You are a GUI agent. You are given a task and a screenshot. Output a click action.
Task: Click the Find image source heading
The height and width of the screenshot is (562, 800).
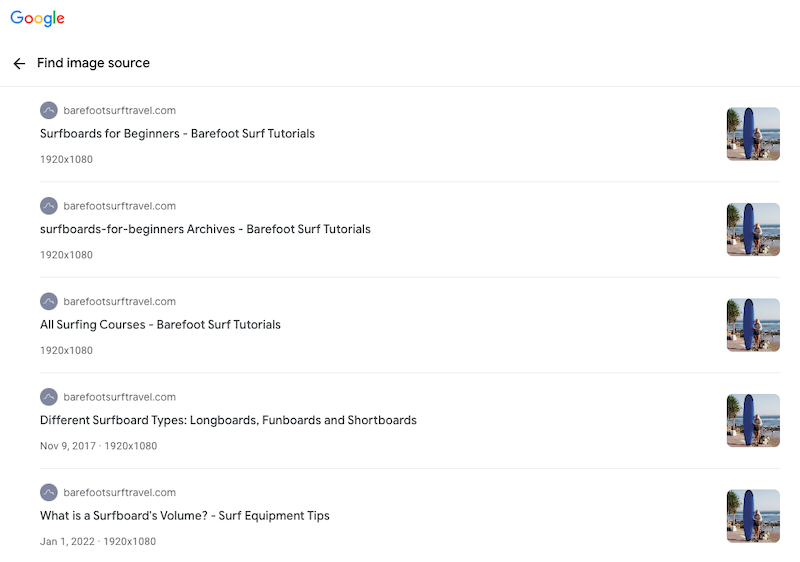tap(93, 63)
